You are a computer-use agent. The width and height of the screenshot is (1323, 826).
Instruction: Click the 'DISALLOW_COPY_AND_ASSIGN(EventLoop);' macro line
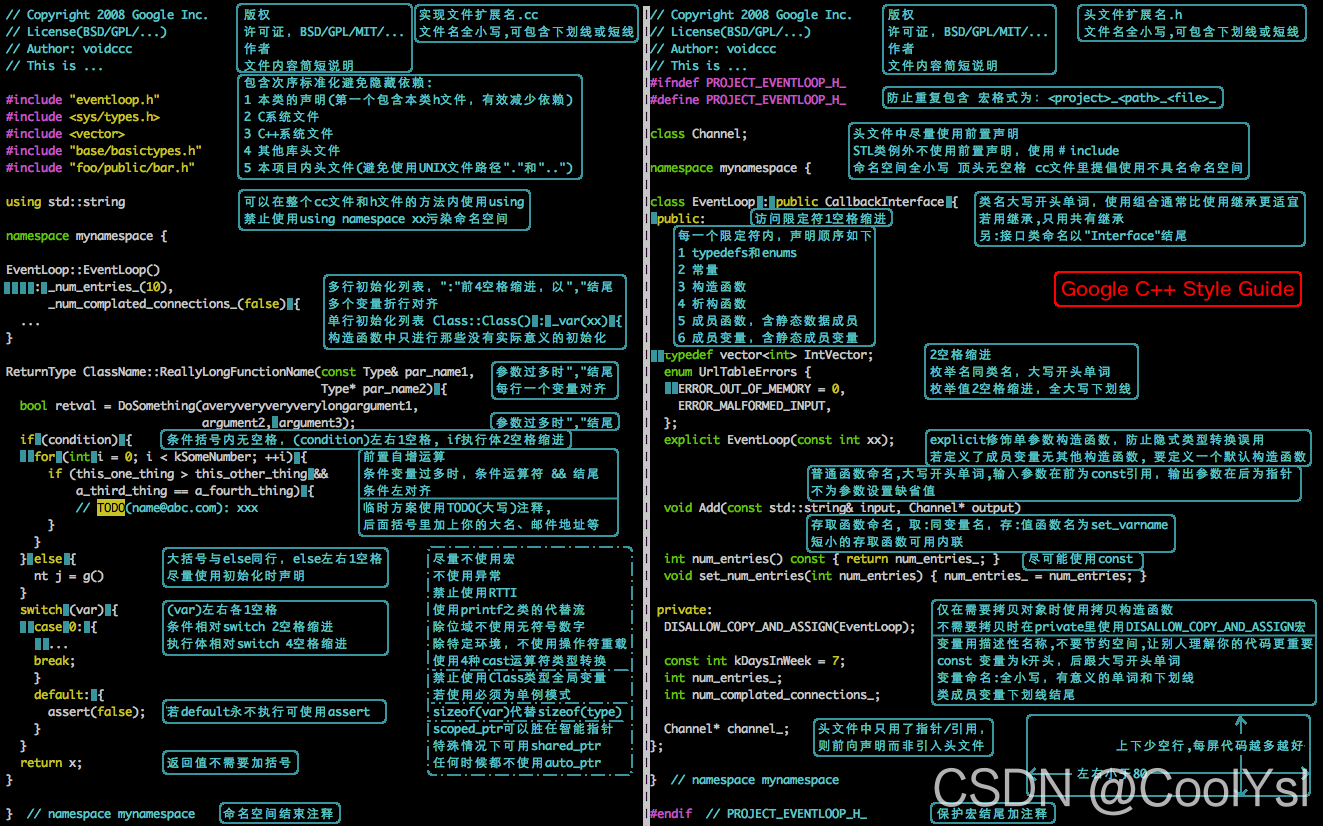click(789, 627)
